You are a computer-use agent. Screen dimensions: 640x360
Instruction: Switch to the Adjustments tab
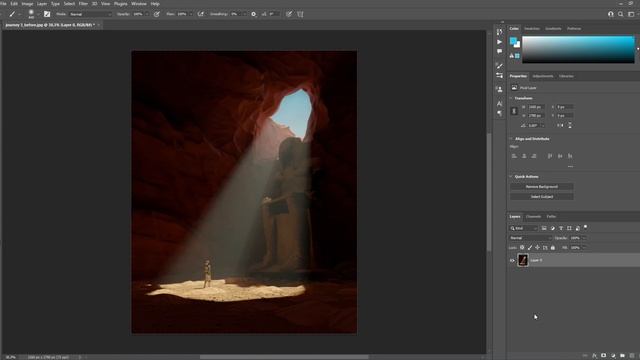[x=542, y=76]
